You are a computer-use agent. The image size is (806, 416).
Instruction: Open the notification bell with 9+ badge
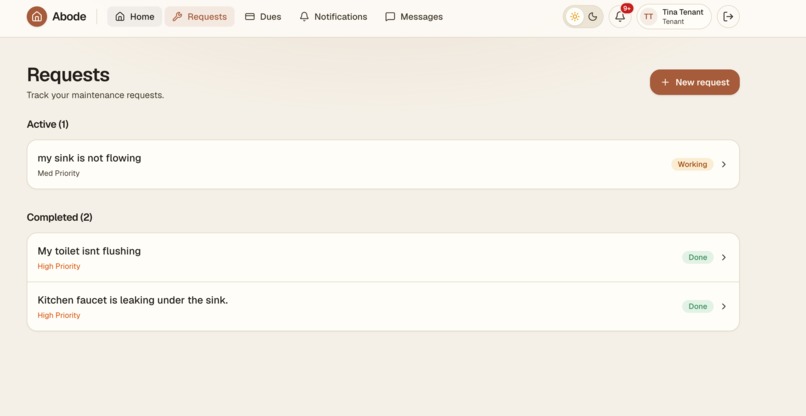pyautogui.click(x=620, y=16)
